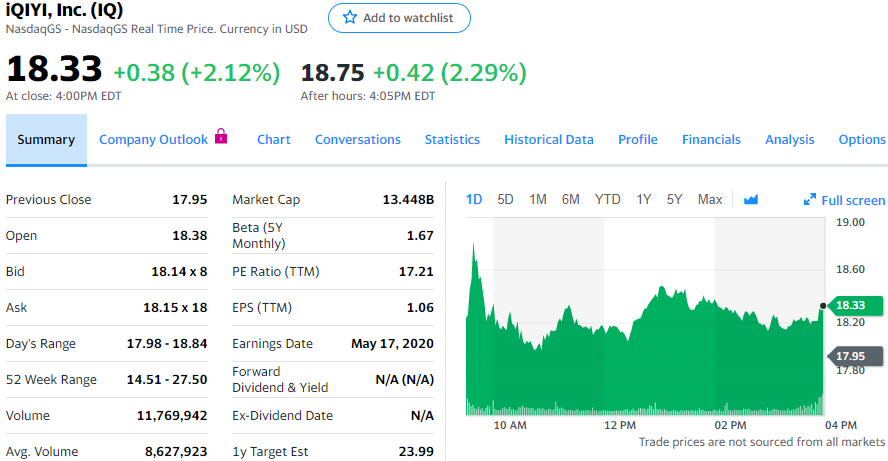Screen dimensions: 888x461
Task: Click the 18.33 current price marker on chart
Action: [x=852, y=305]
